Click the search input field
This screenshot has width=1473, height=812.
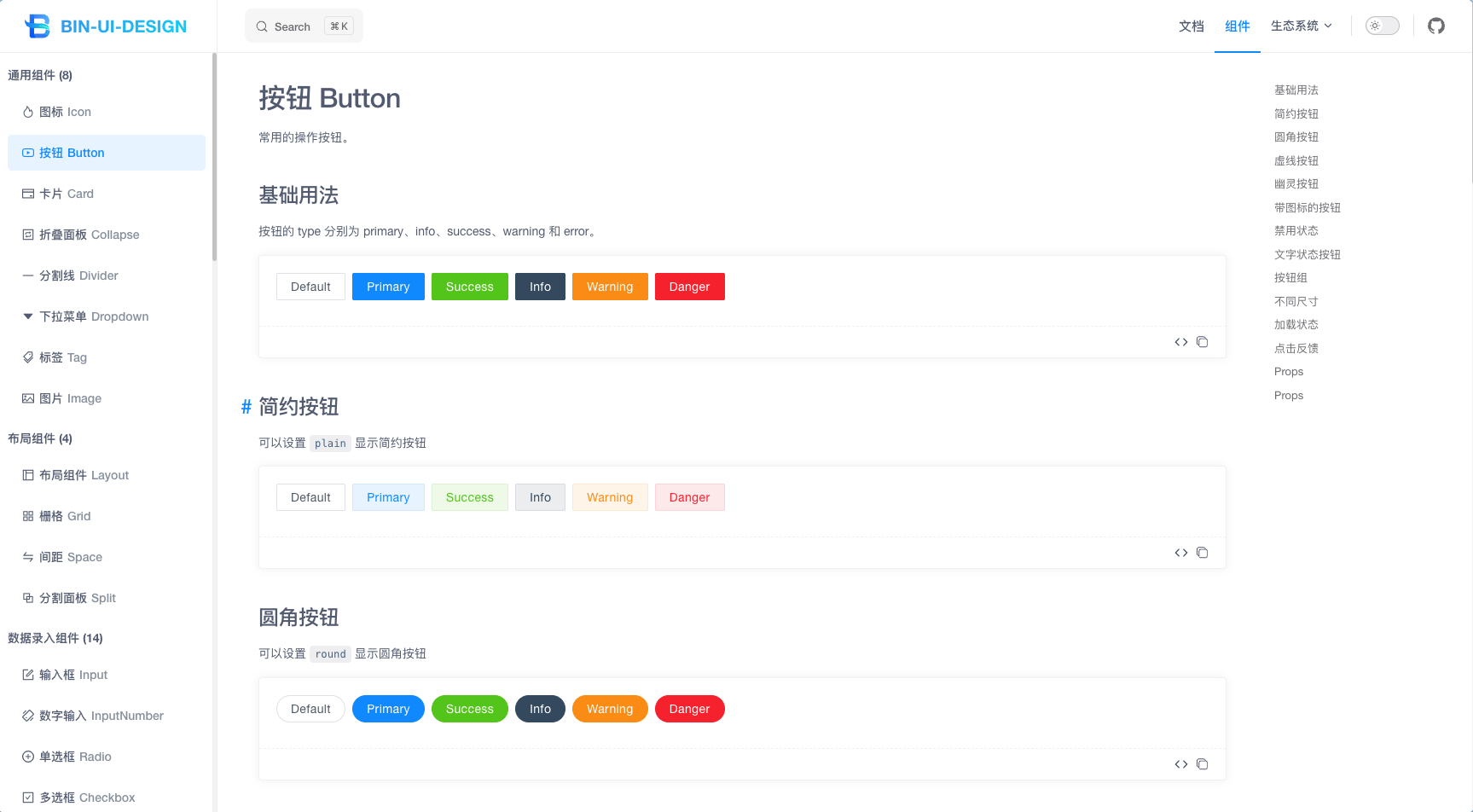click(x=303, y=26)
